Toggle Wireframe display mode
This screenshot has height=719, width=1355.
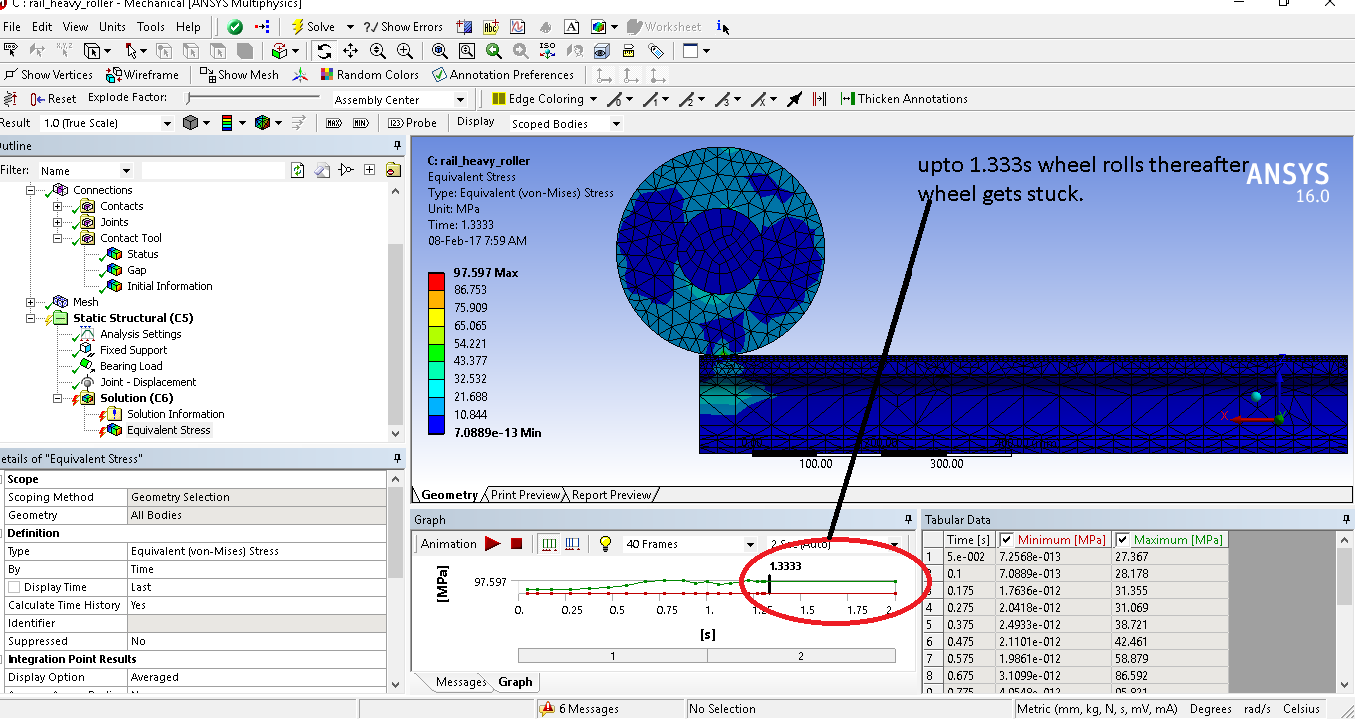coord(142,75)
